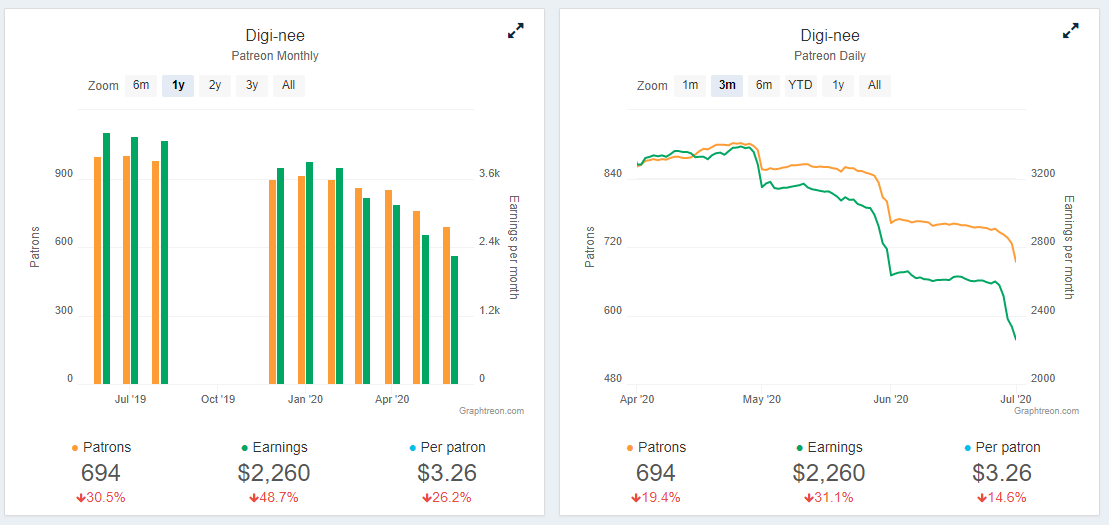Select 3m zoom on Patreon Daily chart
1109x525 pixels.
tap(727, 86)
